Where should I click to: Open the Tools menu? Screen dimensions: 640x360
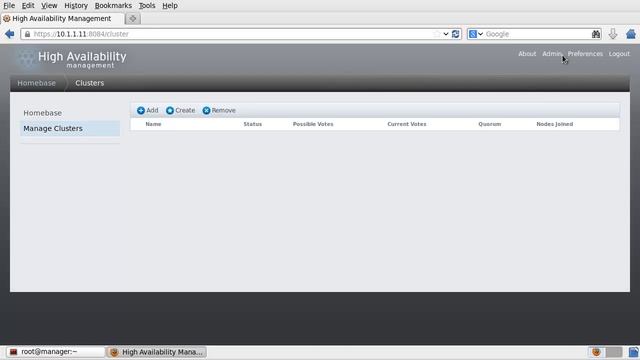coord(147,6)
